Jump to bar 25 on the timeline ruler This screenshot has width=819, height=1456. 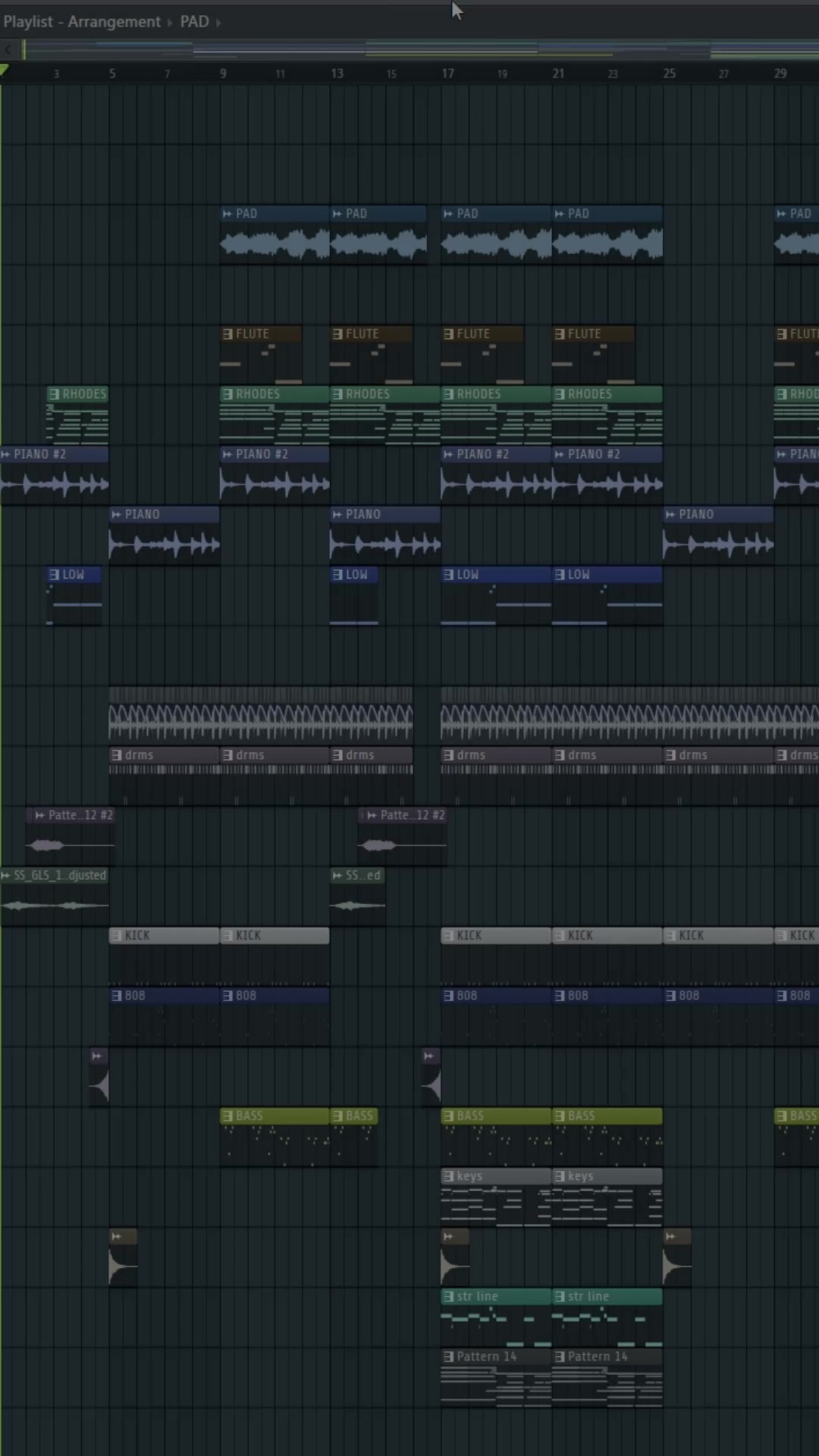(670, 74)
